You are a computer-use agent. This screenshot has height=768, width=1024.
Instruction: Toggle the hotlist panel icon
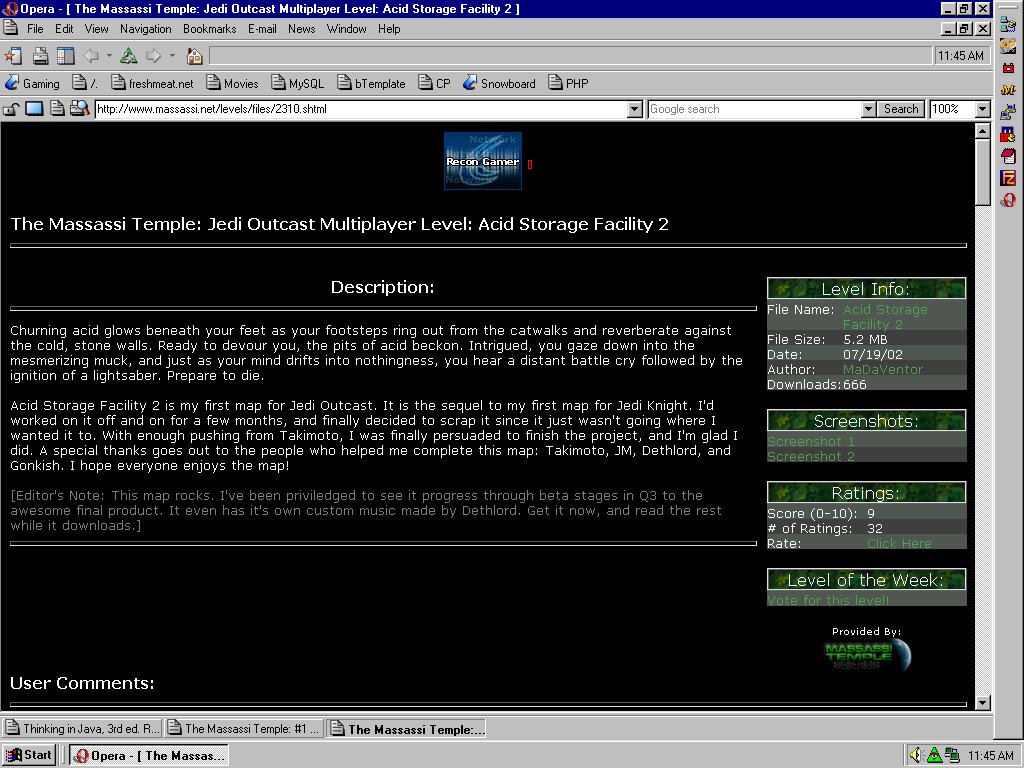coord(65,56)
